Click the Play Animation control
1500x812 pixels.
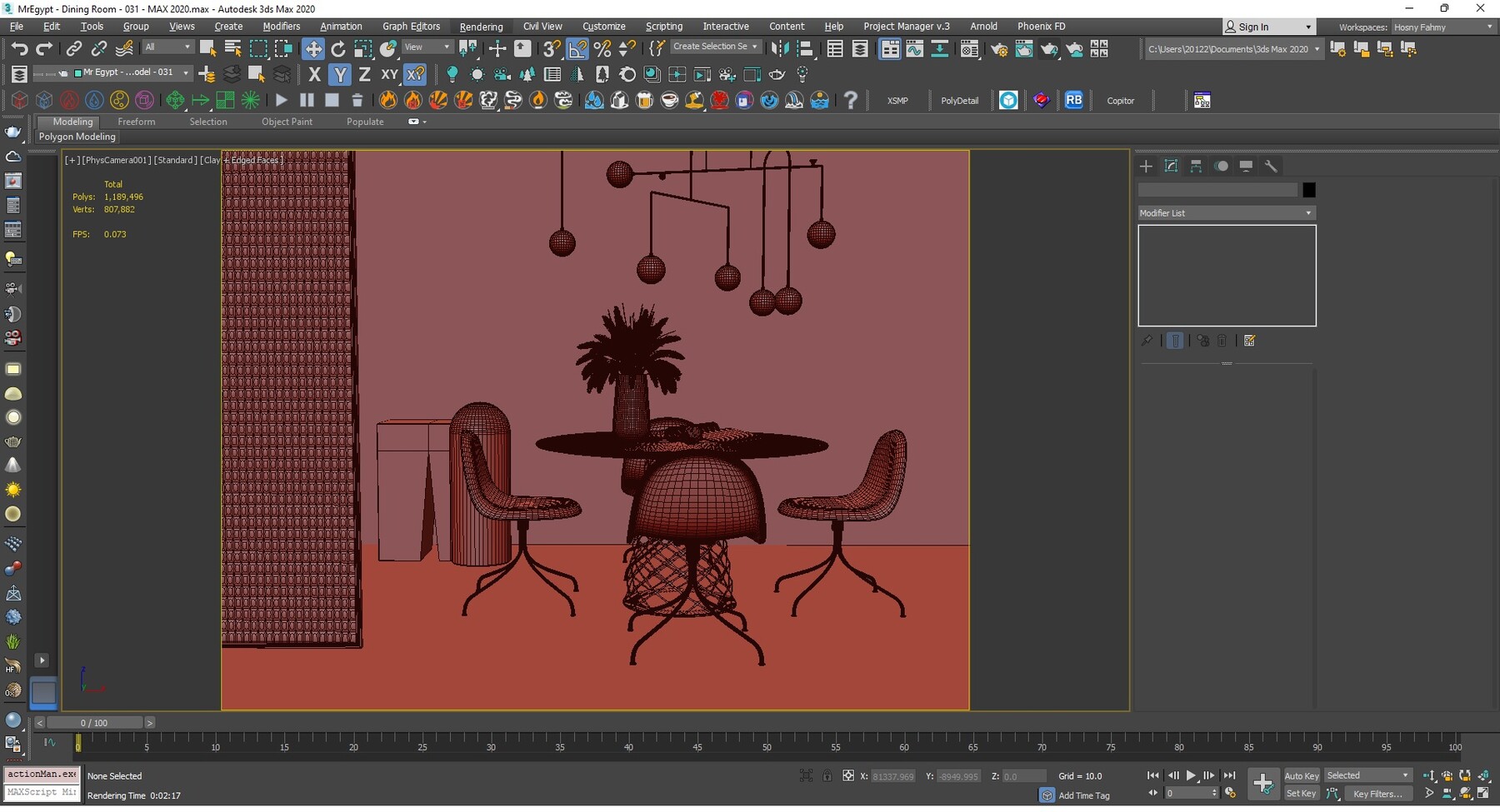coord(1192,775)
